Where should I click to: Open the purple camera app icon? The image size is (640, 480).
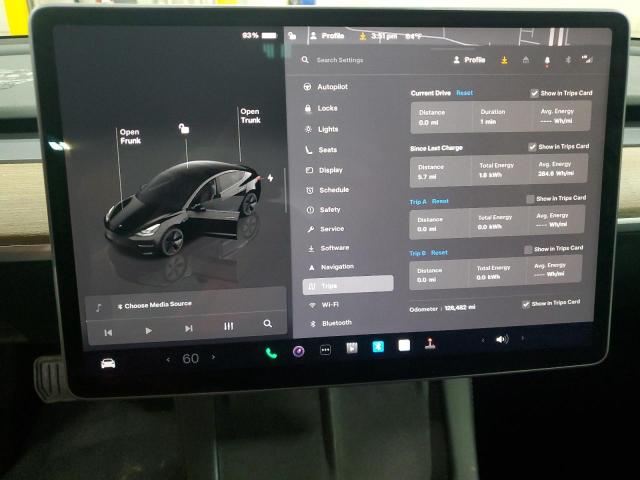point(298,351)
